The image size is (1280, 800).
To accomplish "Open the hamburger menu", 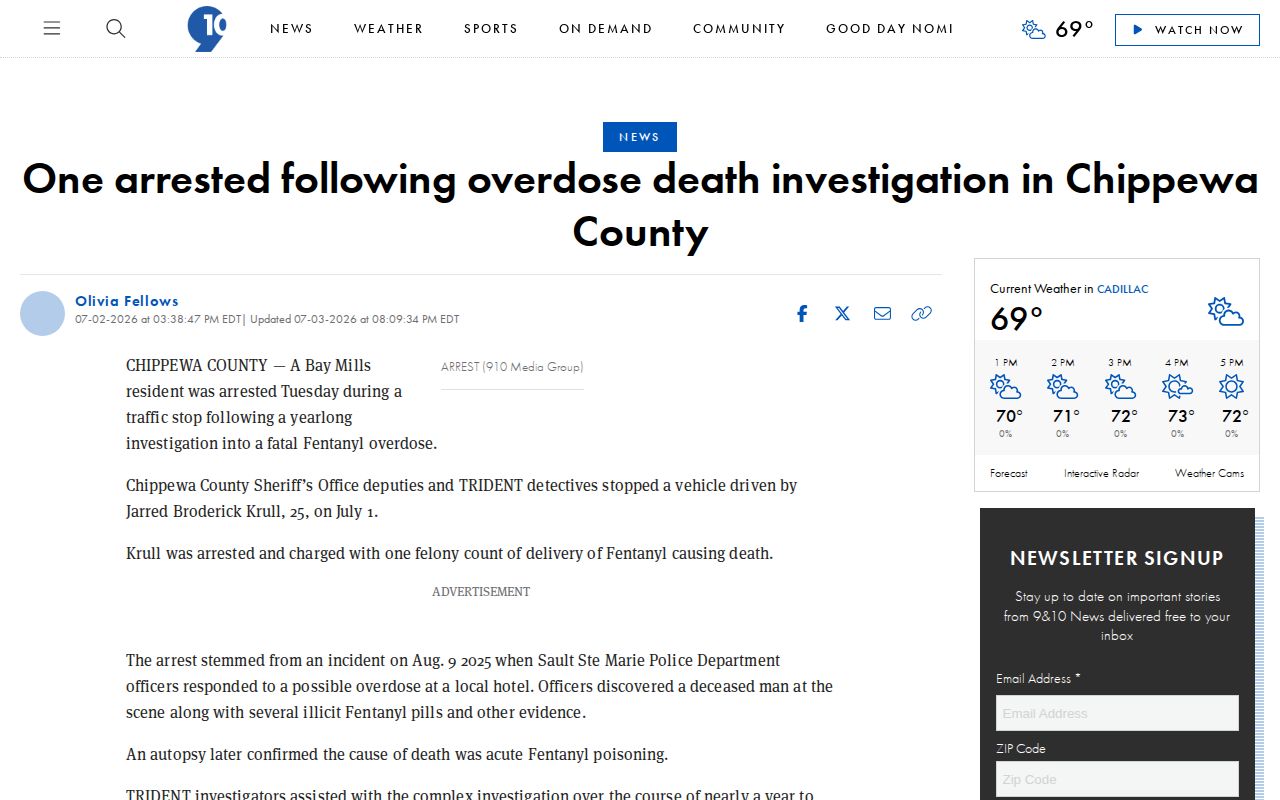I will coord(52,29).
